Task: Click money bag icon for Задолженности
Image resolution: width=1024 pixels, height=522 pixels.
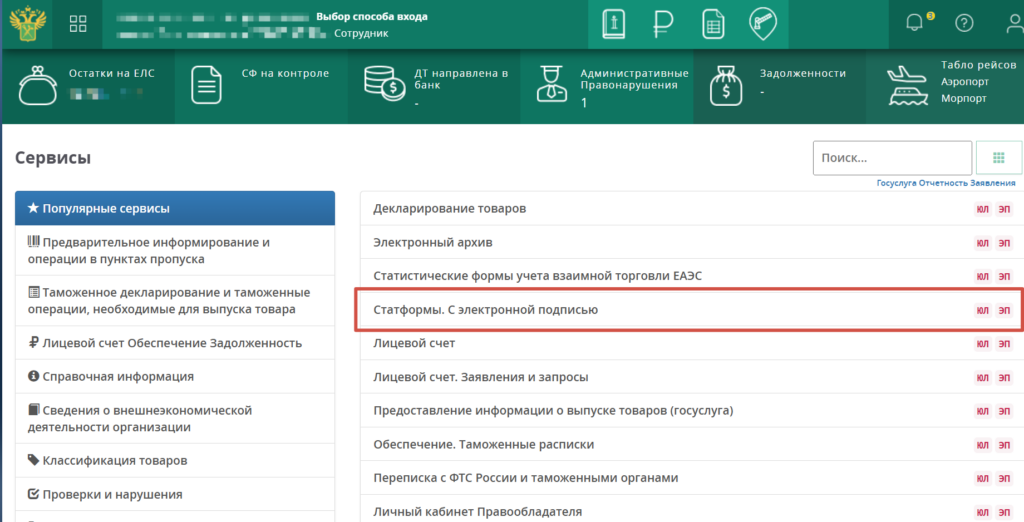Action: click(726, 86)
